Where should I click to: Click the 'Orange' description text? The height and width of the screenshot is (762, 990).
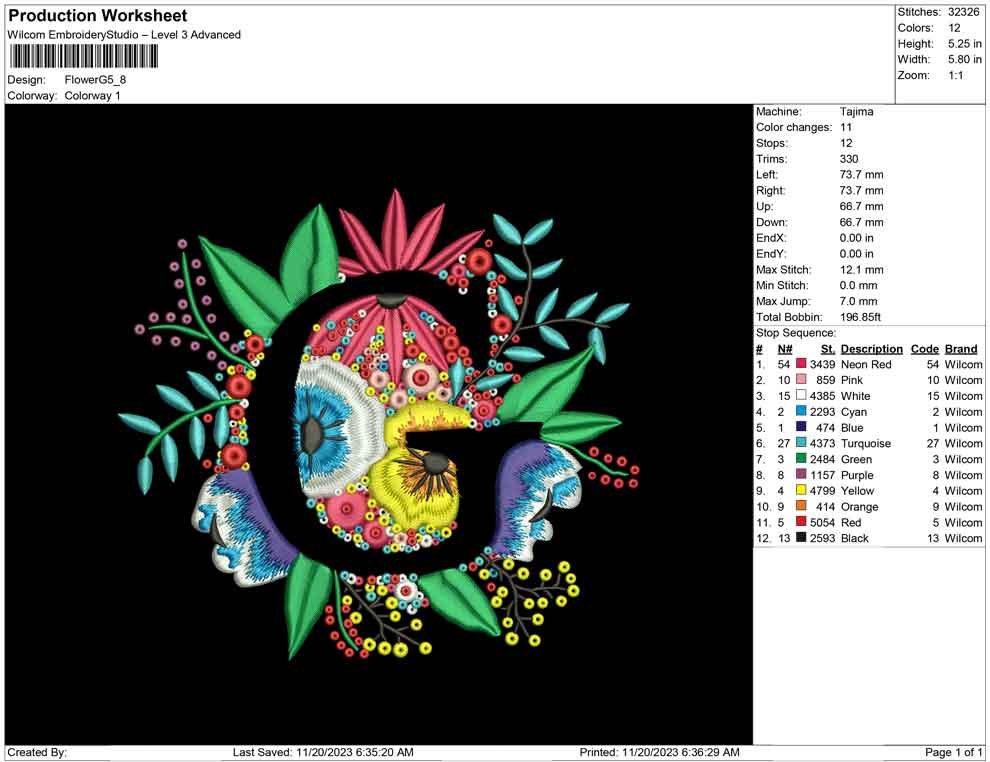tap(859, 506)
